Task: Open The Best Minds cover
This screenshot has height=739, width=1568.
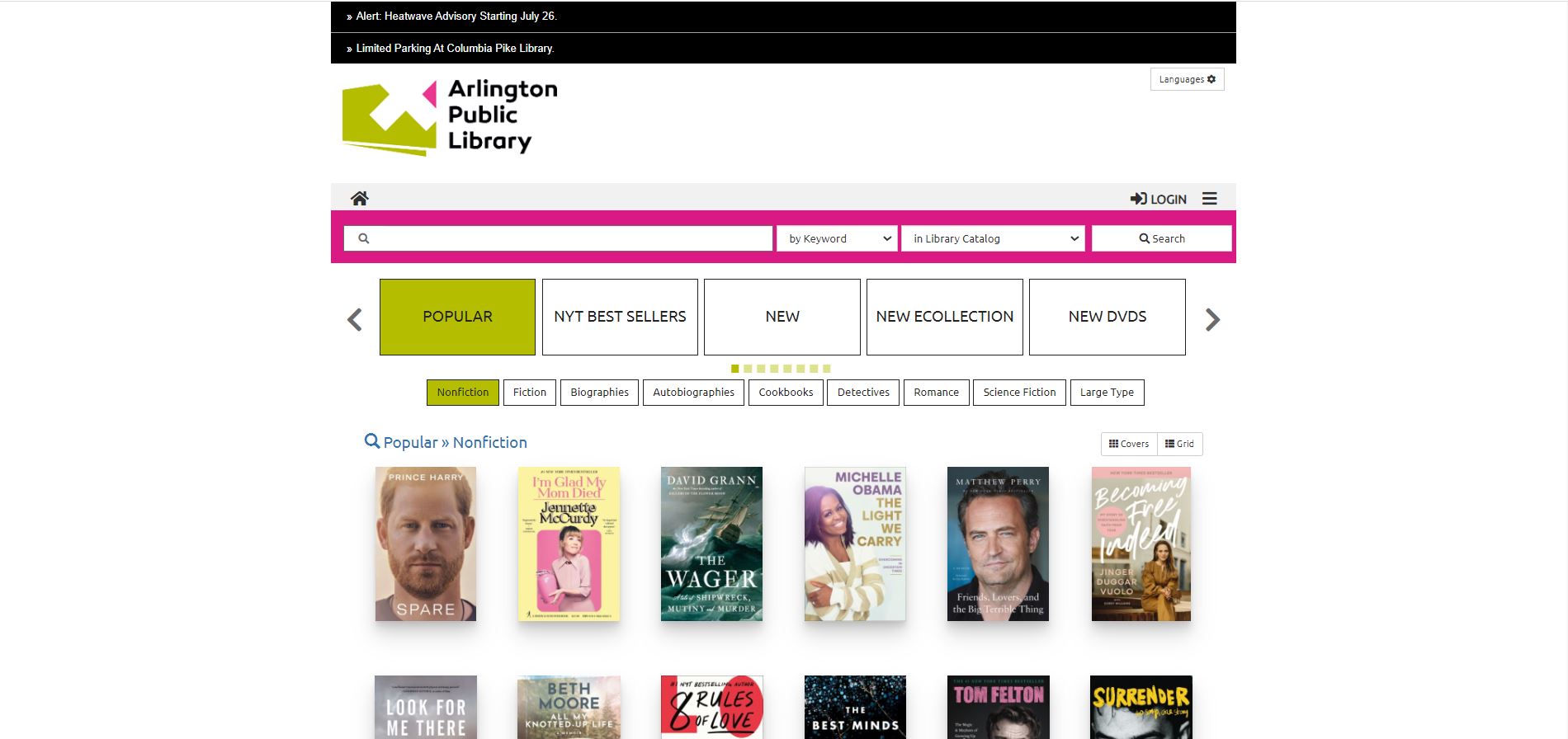Action: (855, 708)
